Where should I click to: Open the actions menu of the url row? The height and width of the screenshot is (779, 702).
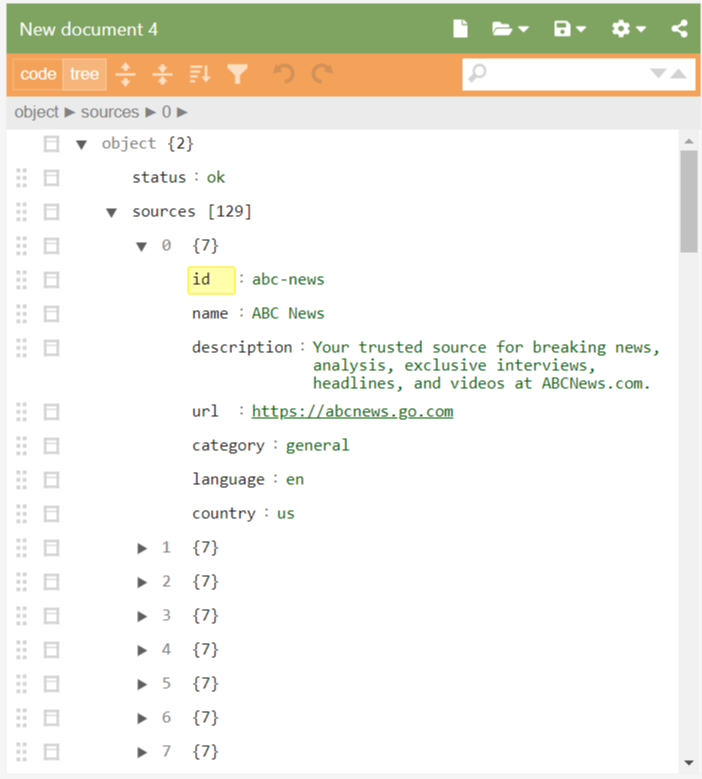point(51,412)
